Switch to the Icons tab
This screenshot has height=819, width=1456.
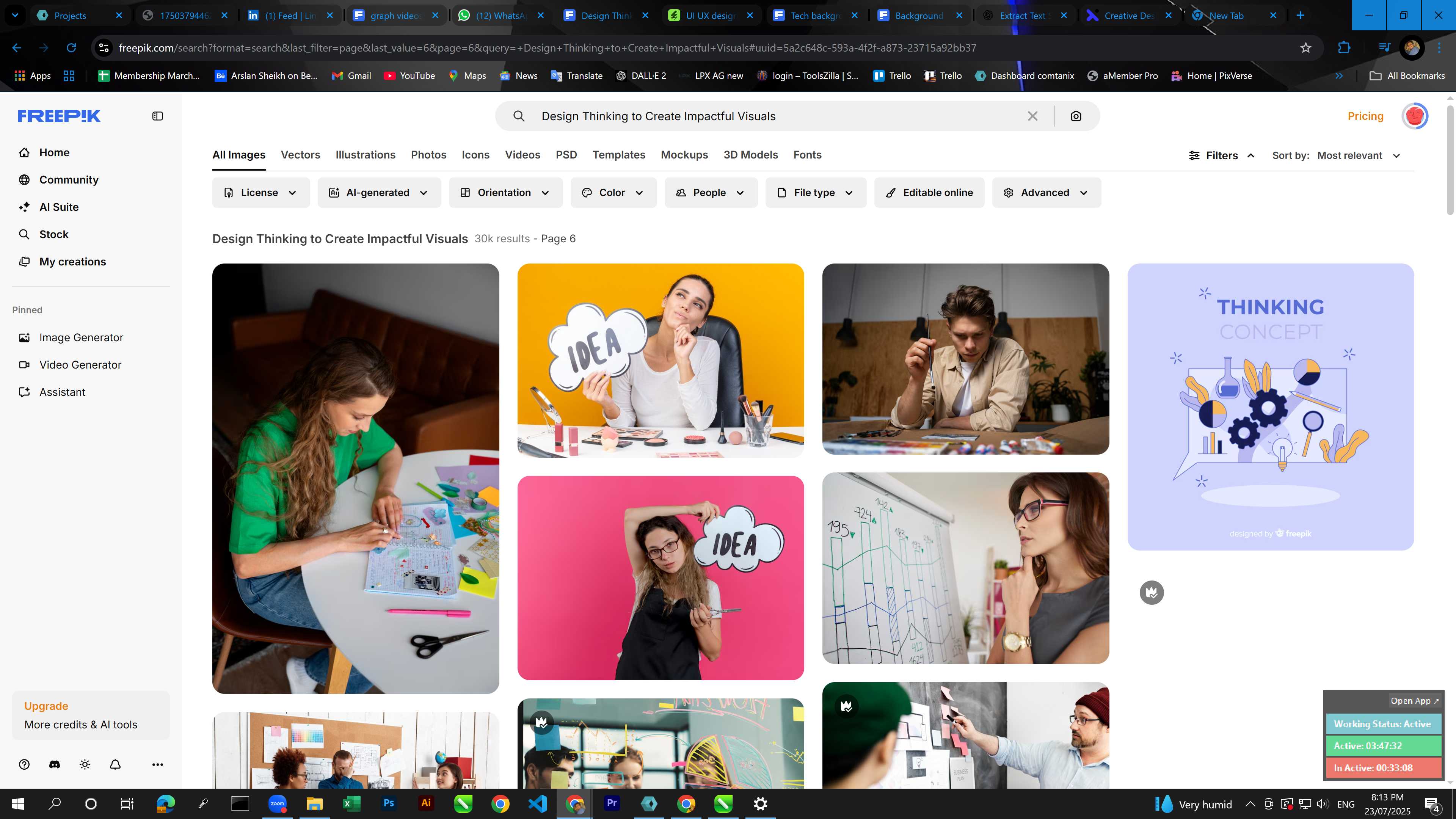point(475,155)
